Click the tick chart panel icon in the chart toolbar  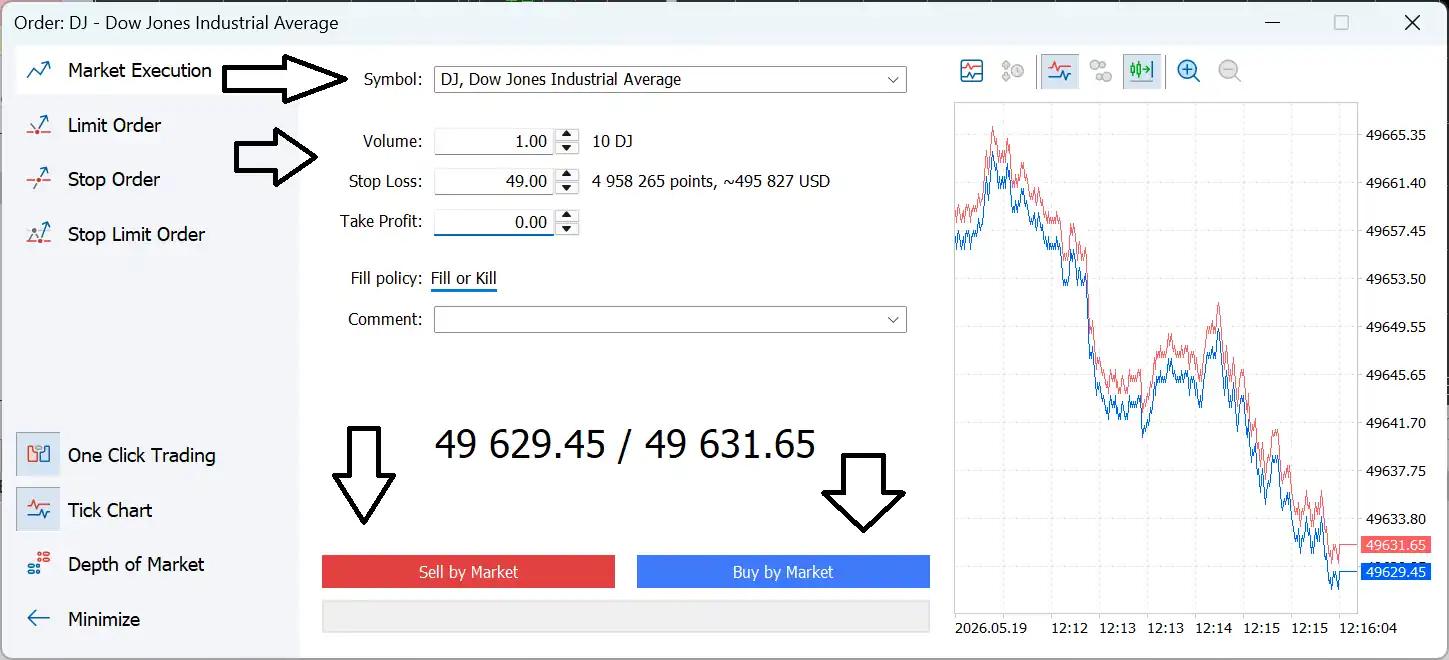coord(972,71)
